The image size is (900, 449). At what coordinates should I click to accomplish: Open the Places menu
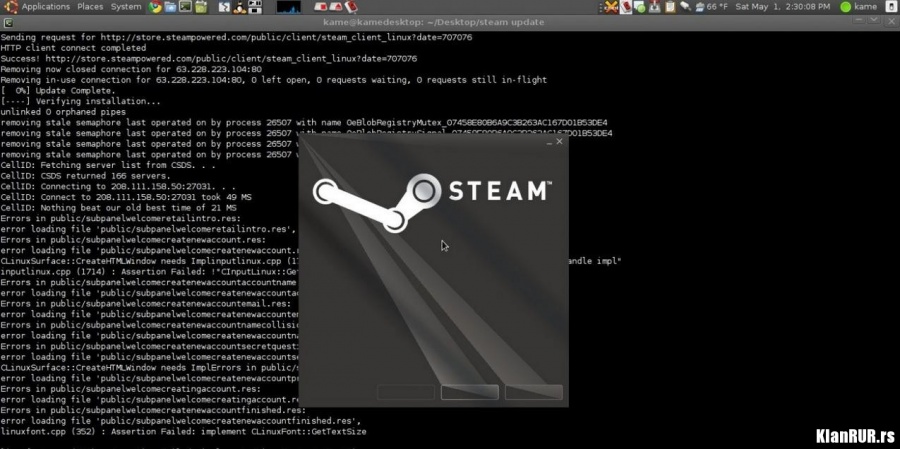click(x=90, y=7)
